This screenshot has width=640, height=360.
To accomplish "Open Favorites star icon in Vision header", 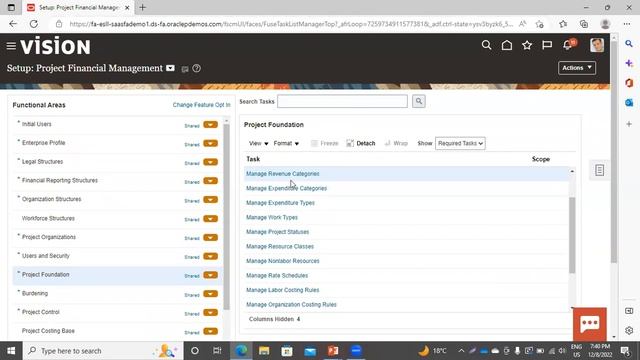I will pos(527,45).
